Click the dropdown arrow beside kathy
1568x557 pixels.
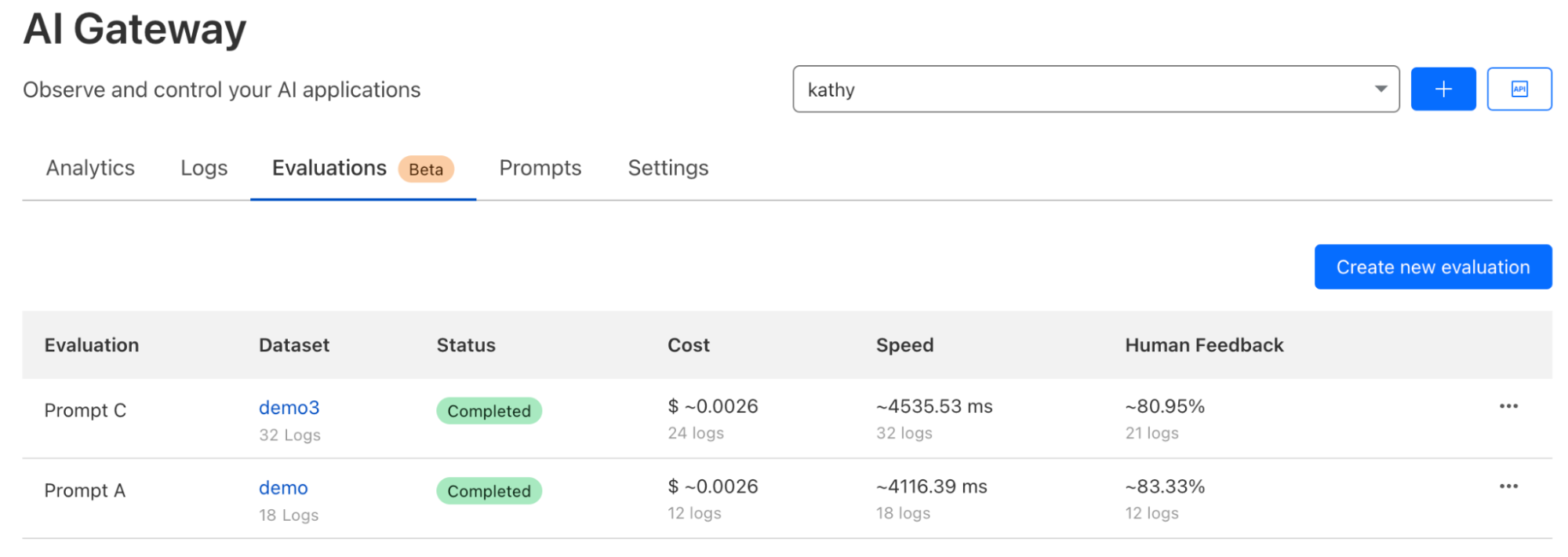coord(1381,89)
